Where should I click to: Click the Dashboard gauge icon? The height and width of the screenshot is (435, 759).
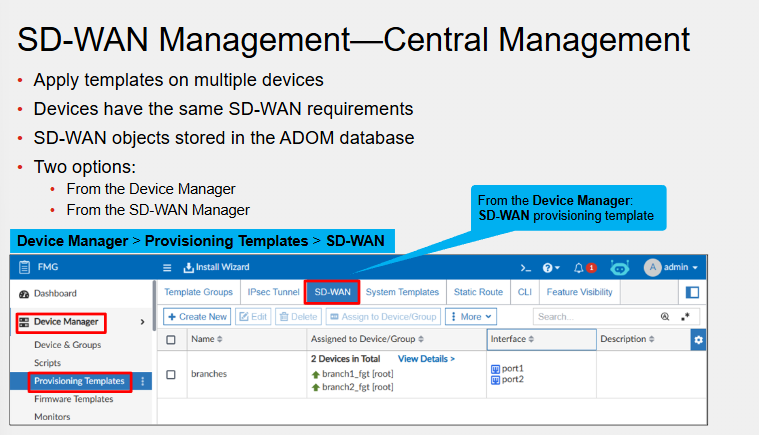(x=24, y=294)
